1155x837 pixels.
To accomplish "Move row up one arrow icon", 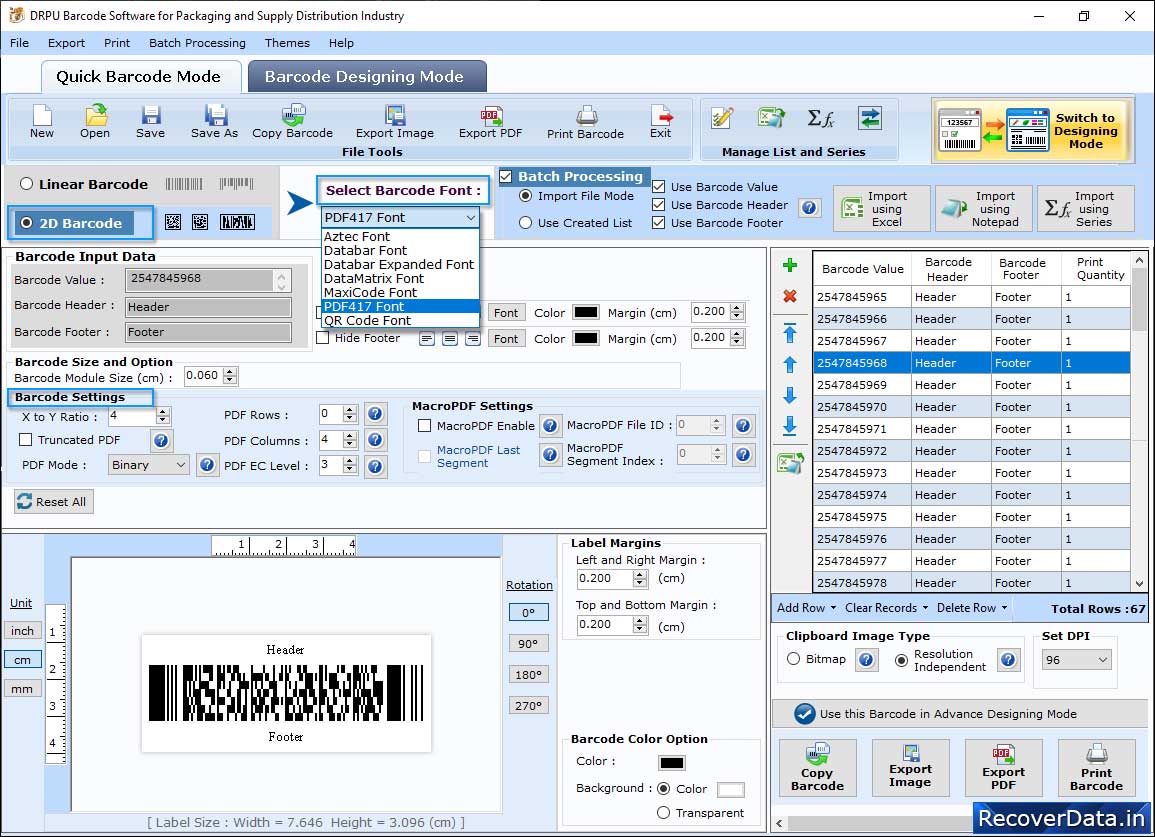I will pos(790,364).
